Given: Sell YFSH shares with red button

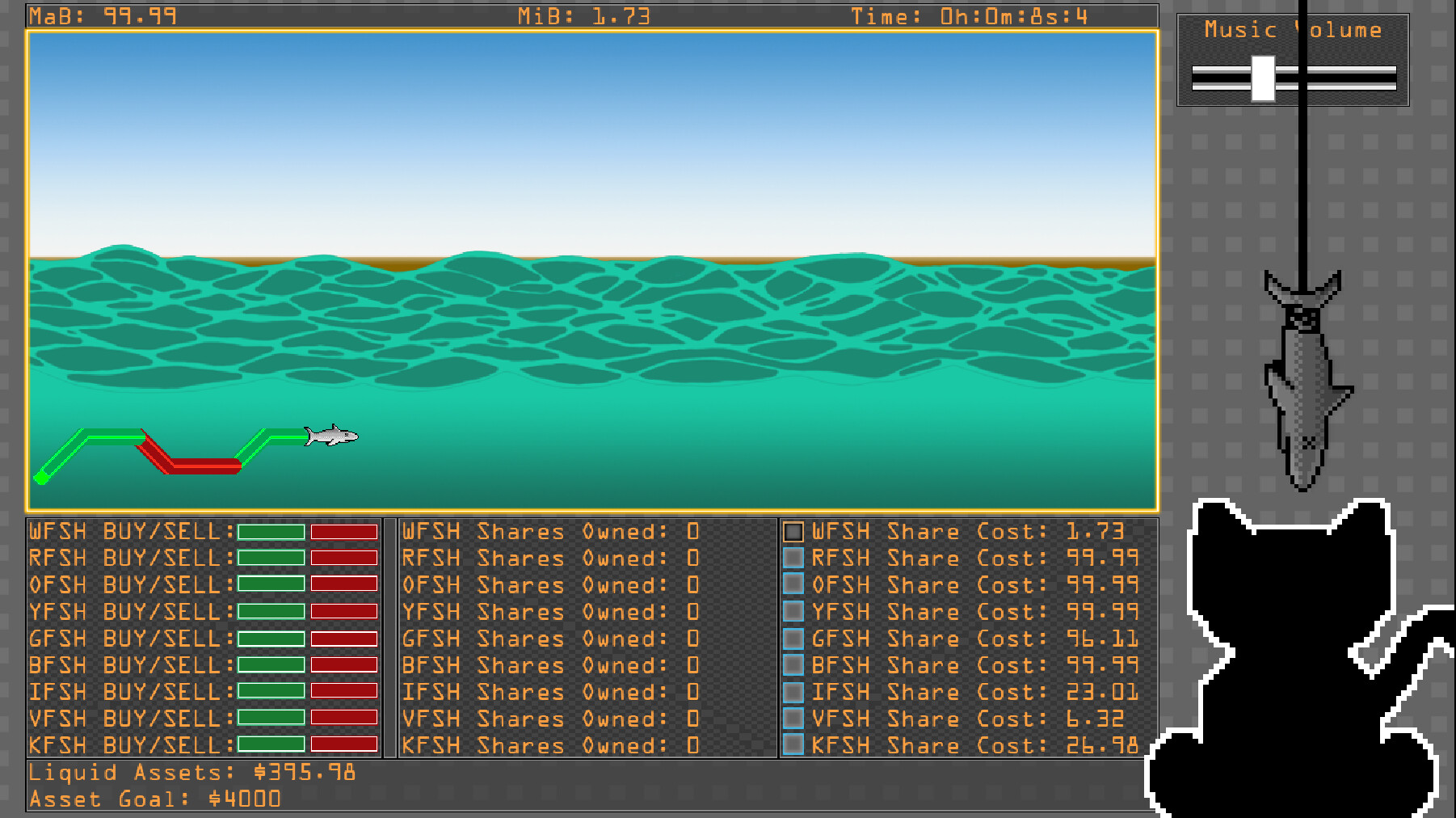Looking at the screenshot, I should coord(344,612).
